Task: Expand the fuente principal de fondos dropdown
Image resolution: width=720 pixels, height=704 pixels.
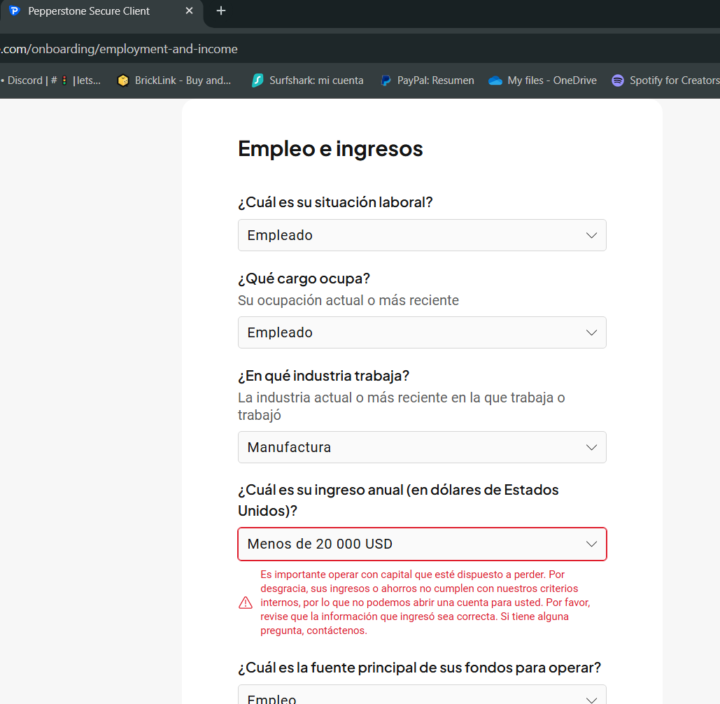Action: click(422, 694)
